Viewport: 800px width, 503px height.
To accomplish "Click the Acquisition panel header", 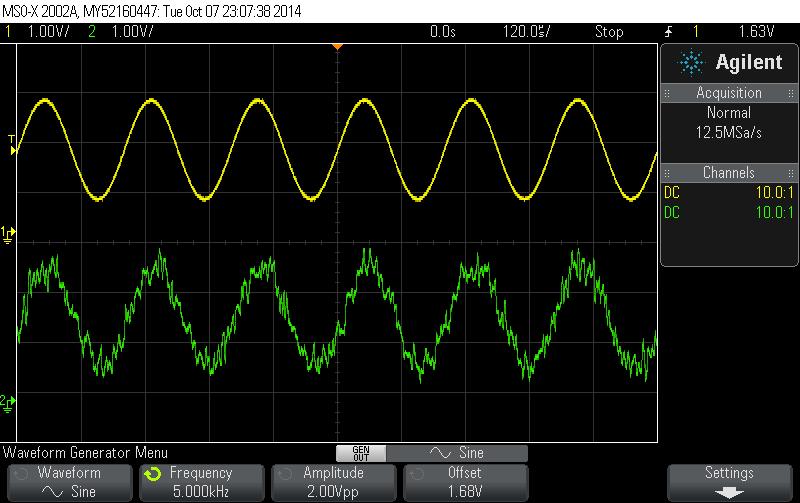I will pos(730,93).
